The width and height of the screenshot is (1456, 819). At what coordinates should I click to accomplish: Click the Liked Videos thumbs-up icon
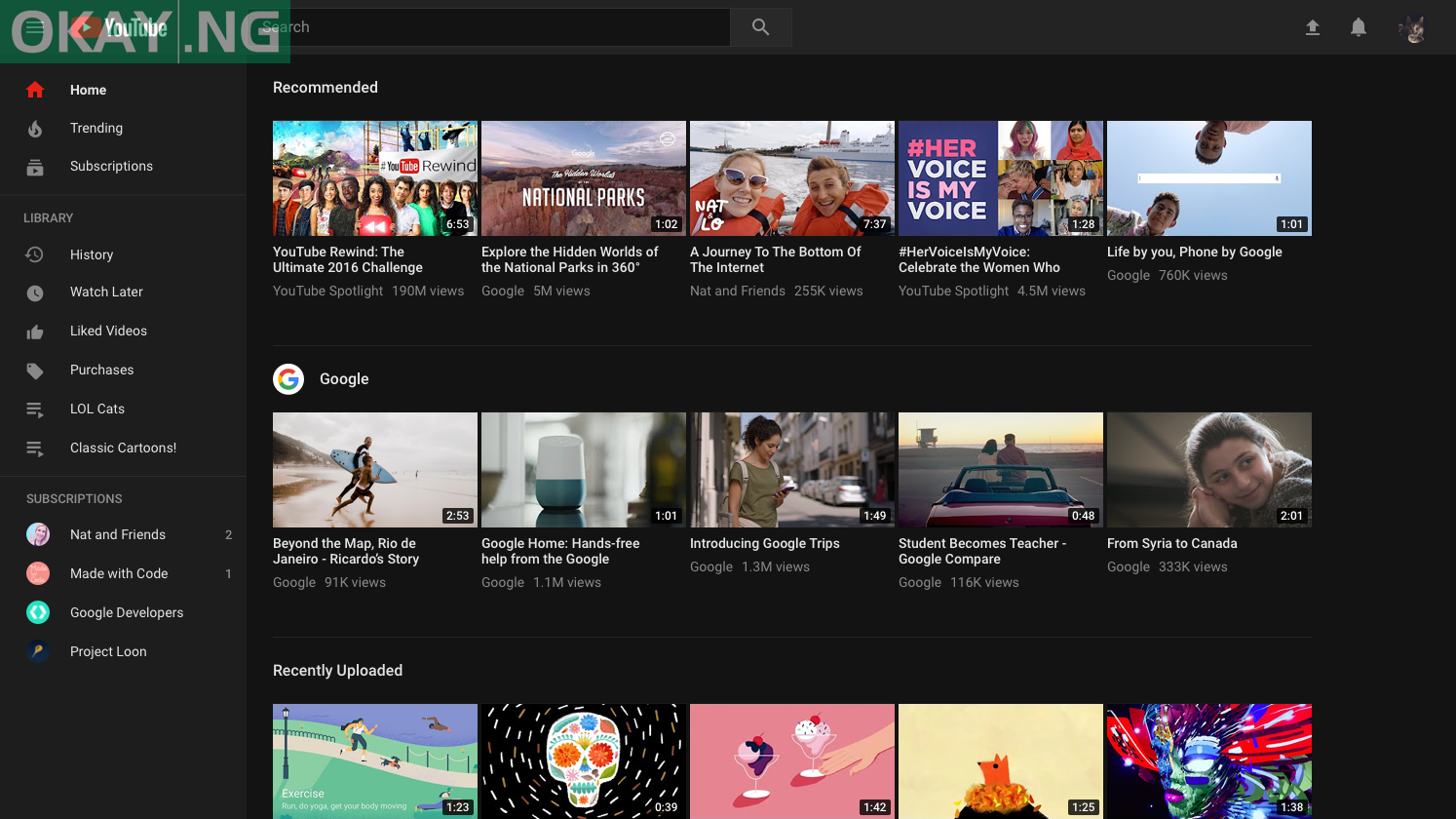[35, 331]
